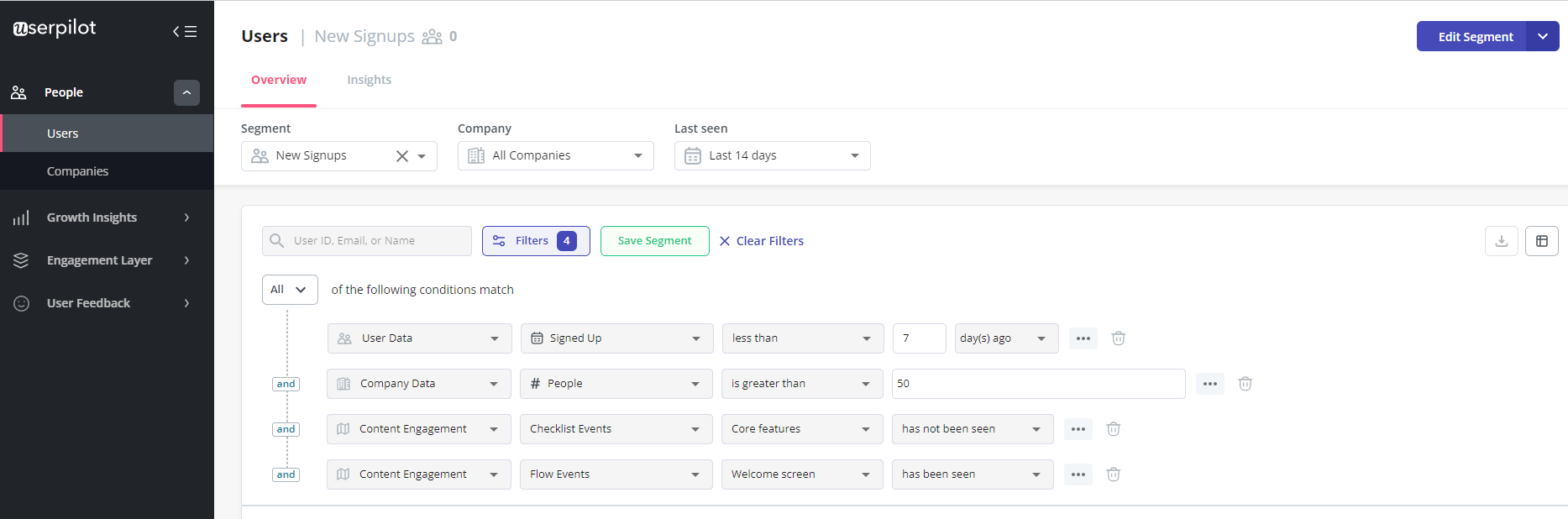The height and width of the screenshot is (519, 1568).
Task: Click the 'and' connector before Flow Events
Action: tap(286, 474)
